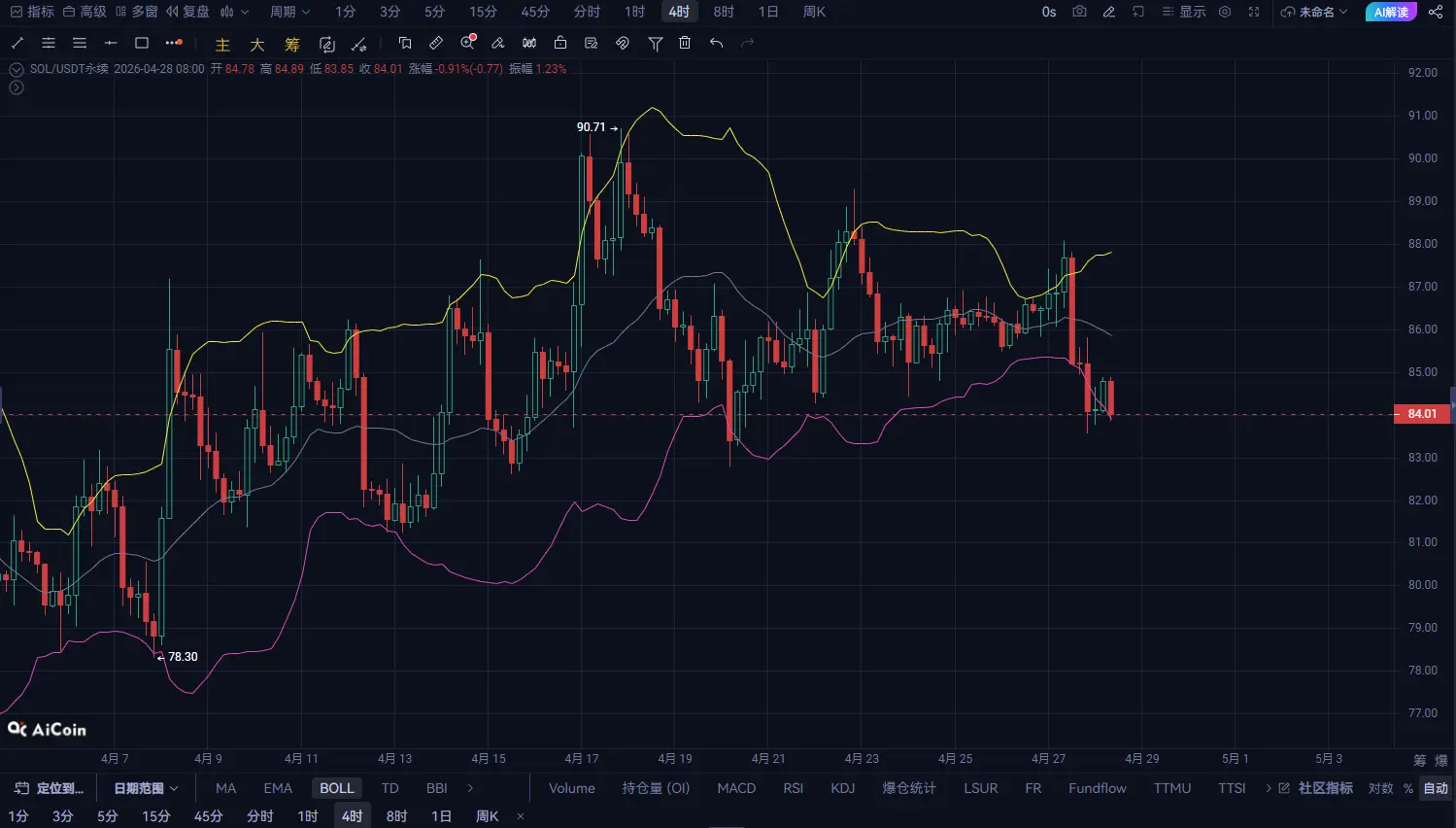Collapse the SOL/USDT legend chevron

pos(17,69)
